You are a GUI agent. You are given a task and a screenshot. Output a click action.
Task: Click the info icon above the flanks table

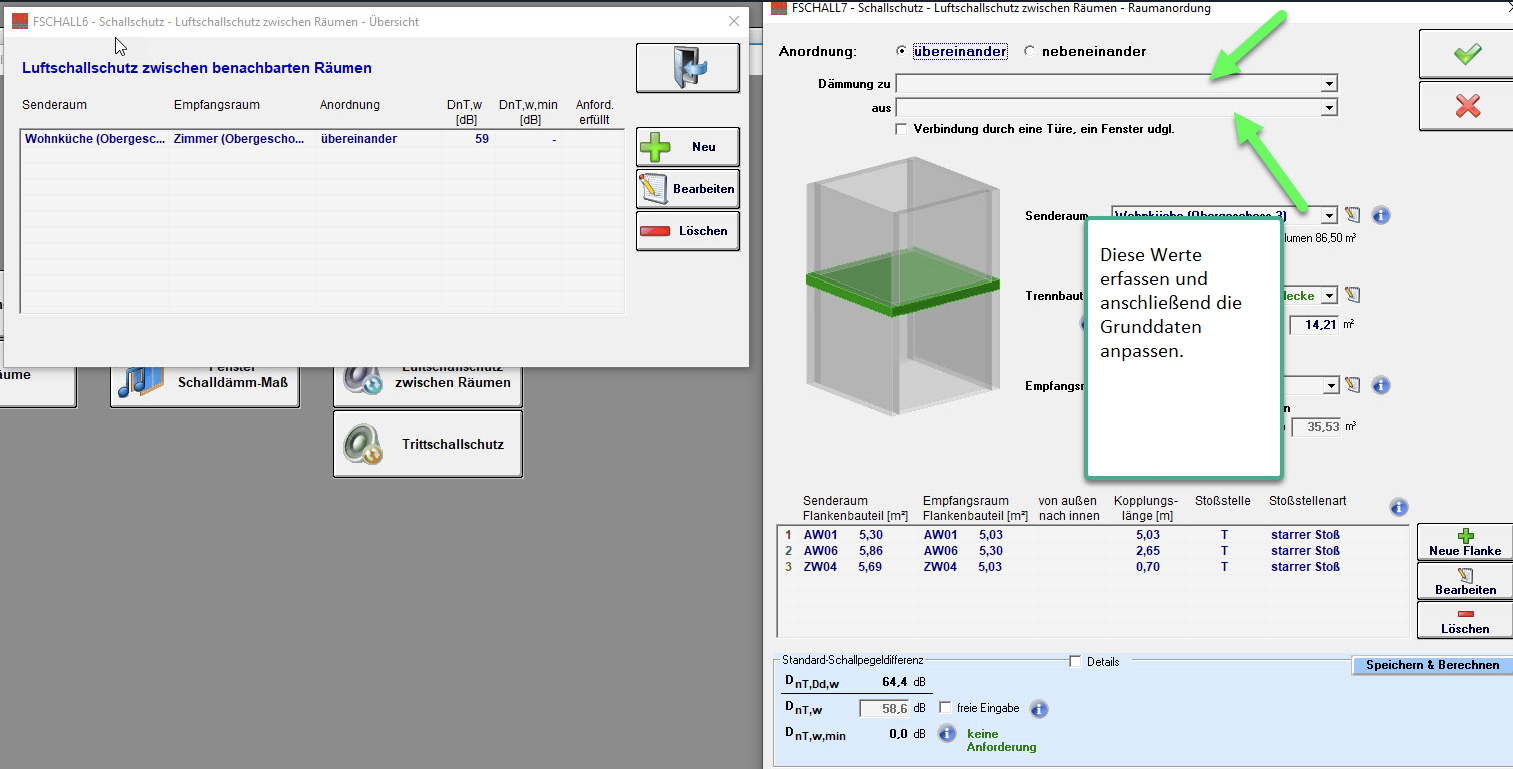coord(1399,507)
